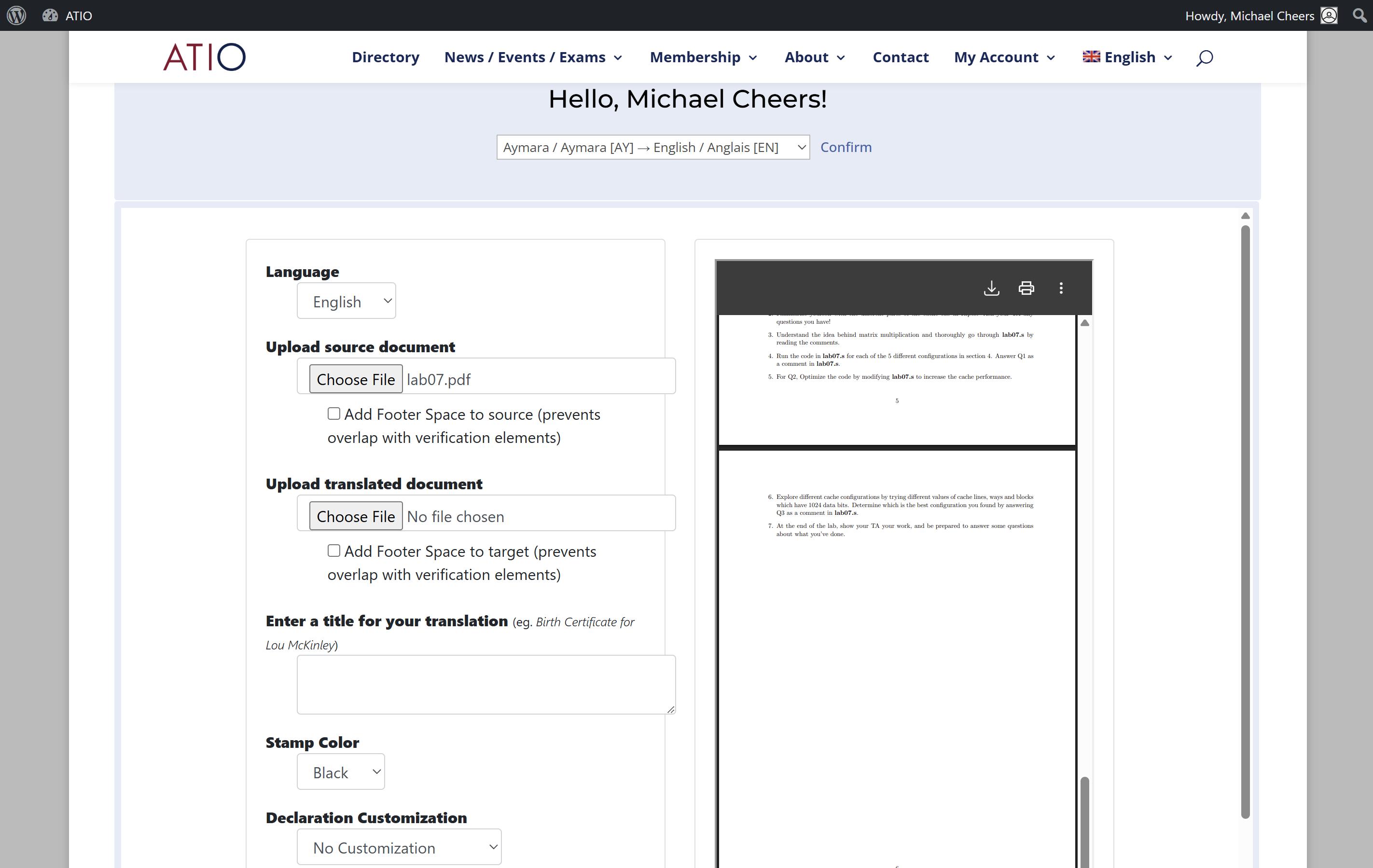The width and height of the screenshot is (1373, 868).
Task: Open the ATIO dashboard icon
Action: click(50, 15)
